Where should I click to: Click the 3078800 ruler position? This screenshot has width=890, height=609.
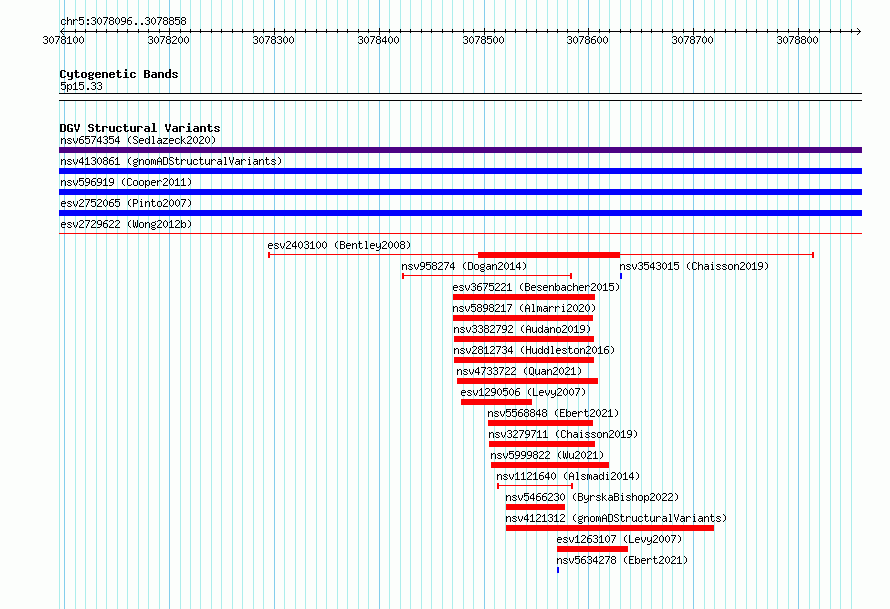point(797,40)
